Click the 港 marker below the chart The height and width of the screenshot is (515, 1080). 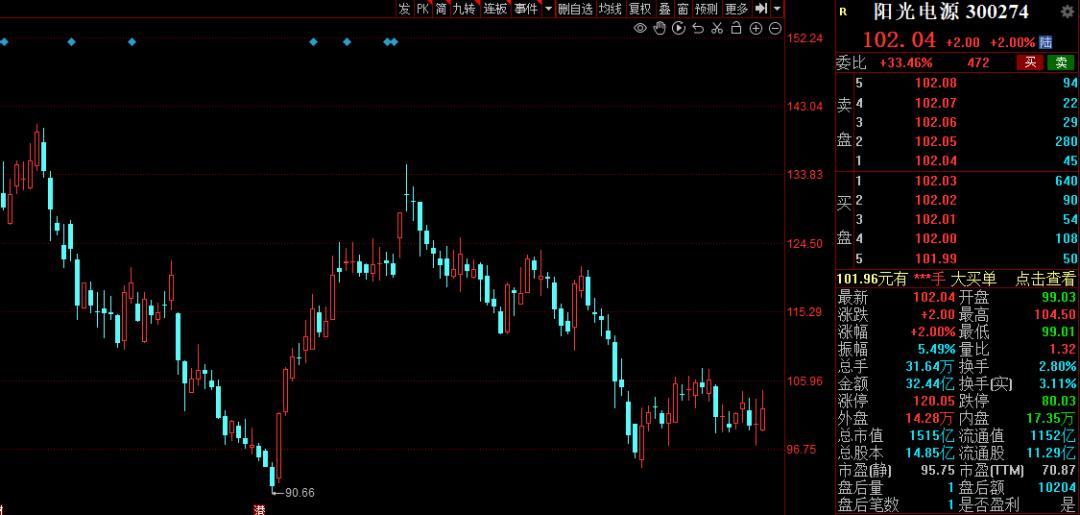coord(260,509)
